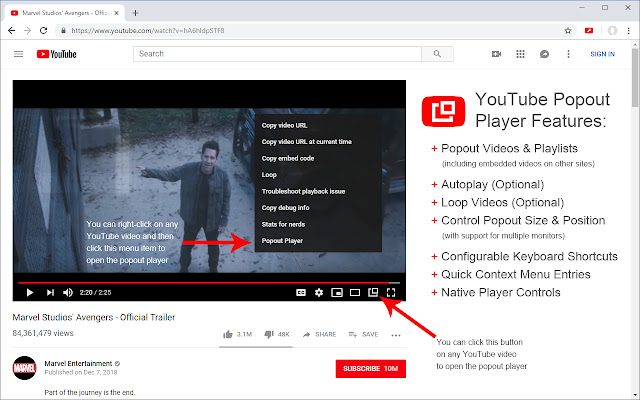The width and height of the screenshot is (640, 400).
Task: Play the video with the play button
Action: pyautogui.click(x=29, y=293)
